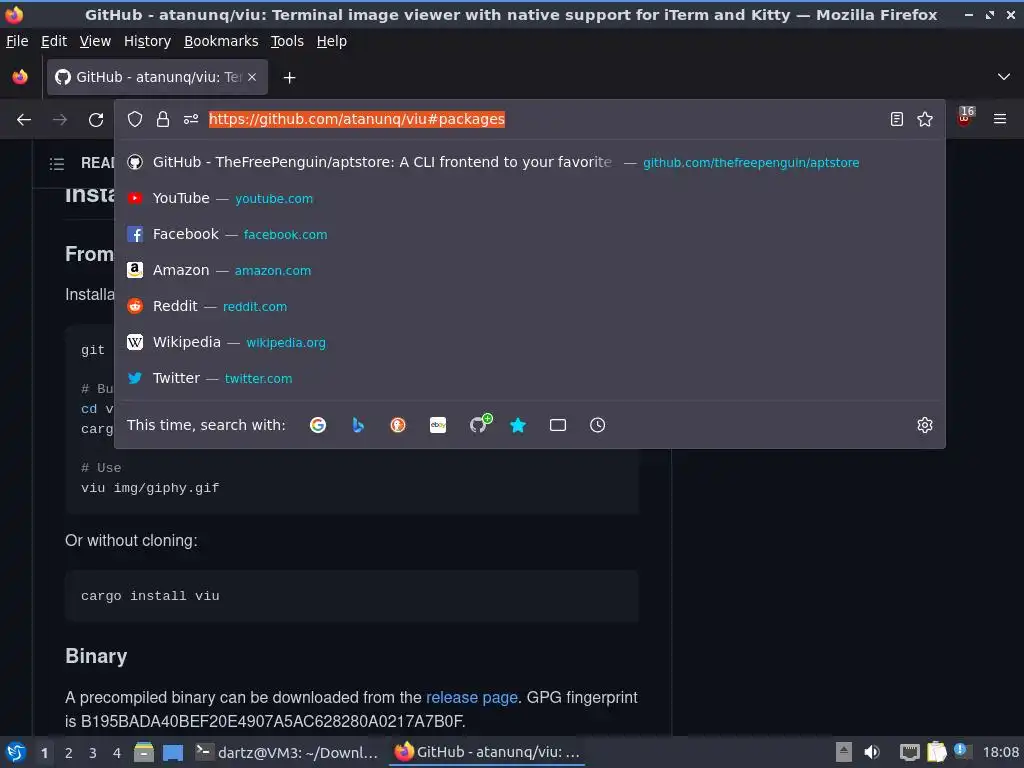The image size is (1024, 768).
Task: Open the Edit menu
Action: point(54,41)
